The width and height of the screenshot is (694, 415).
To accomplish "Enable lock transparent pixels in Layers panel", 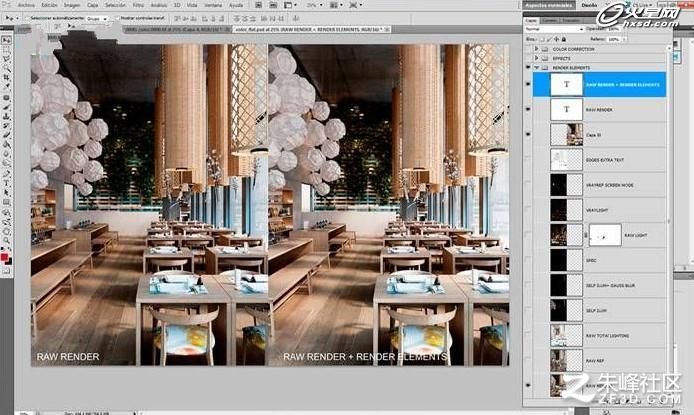I will pos(543,39).
